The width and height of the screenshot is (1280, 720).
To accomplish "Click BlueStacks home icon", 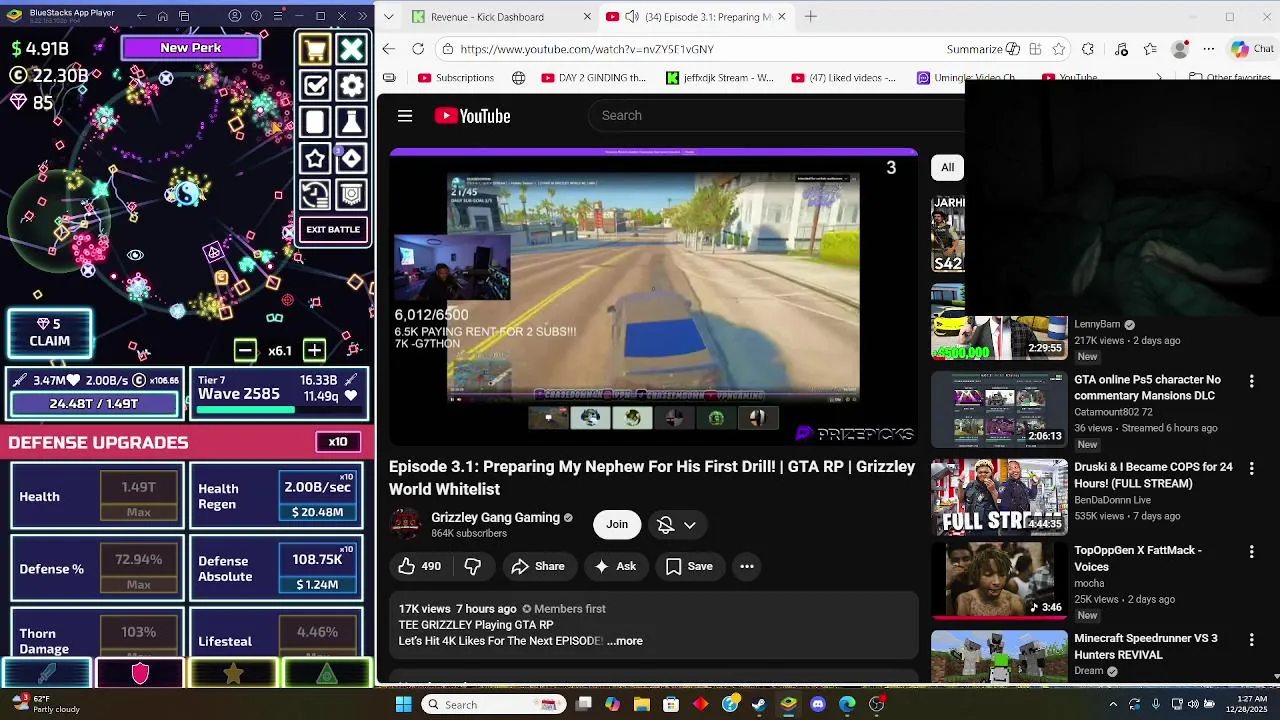I will click(x=163, y=16).
